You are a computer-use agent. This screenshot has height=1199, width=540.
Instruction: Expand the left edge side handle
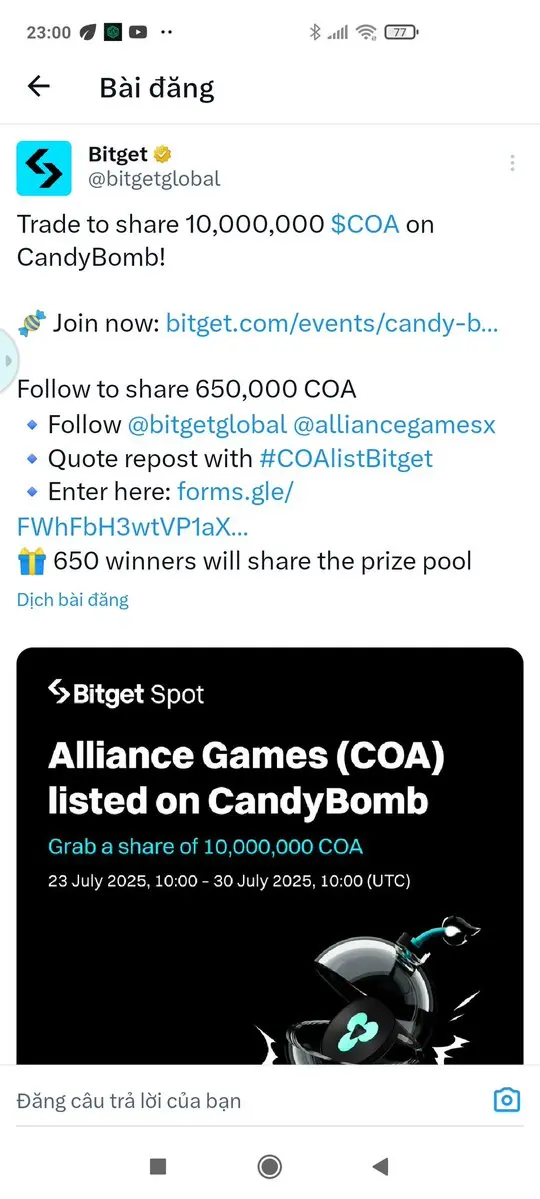[6, 359]
